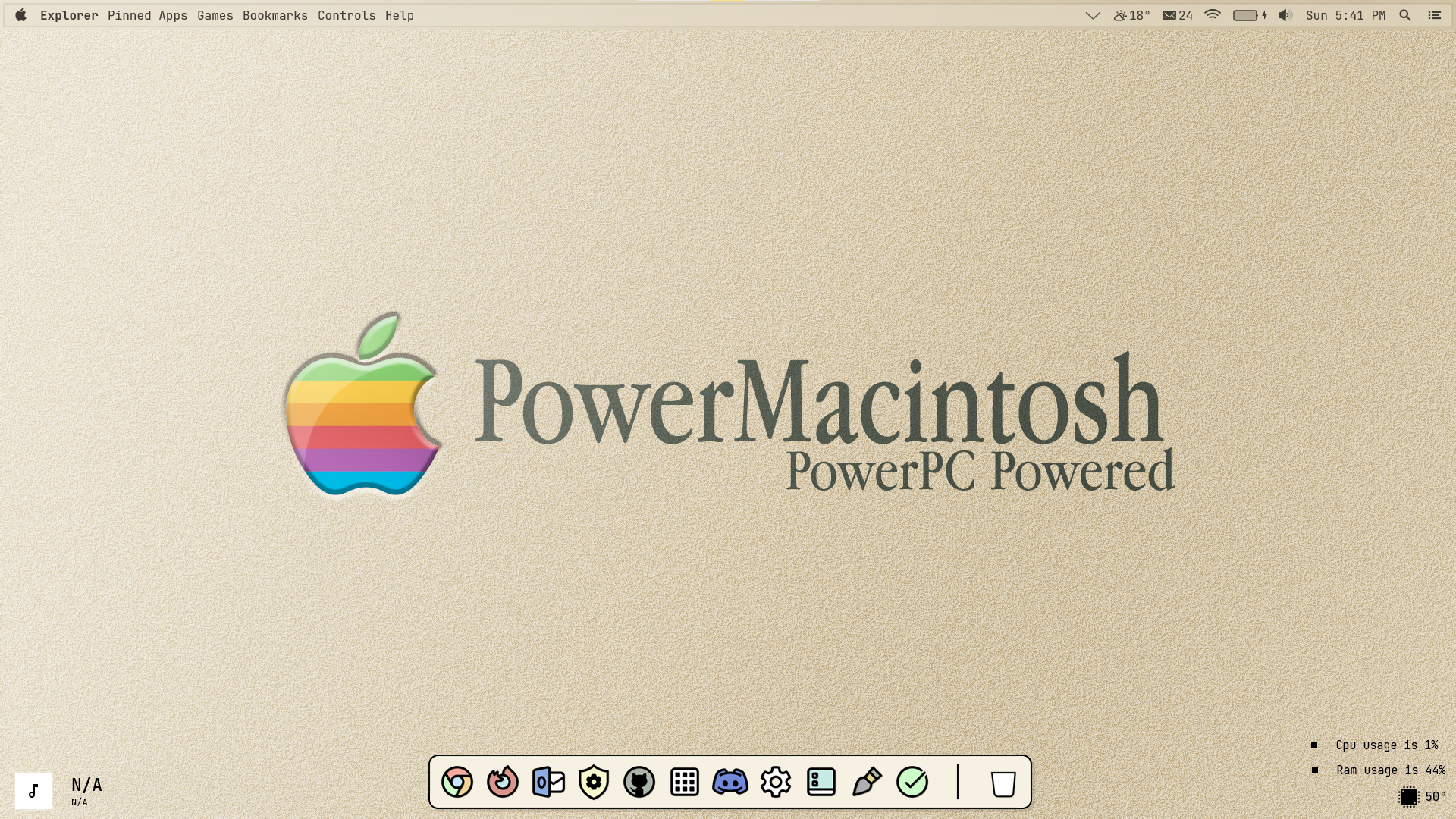Image resolution: width=1456 pixels, height=819 pixels.
Task: Open the app grid launcher
Action: click(685, 782)
